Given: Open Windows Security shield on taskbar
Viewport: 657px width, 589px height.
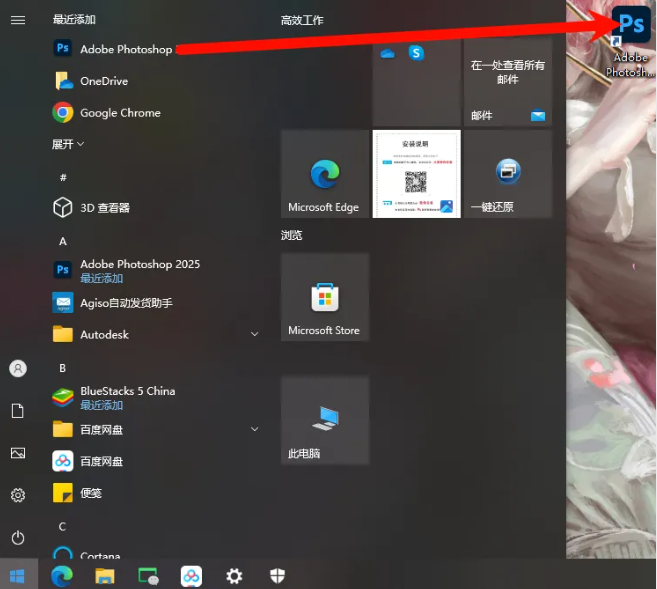Looking at the screenshot, I should tap(277, 576).
